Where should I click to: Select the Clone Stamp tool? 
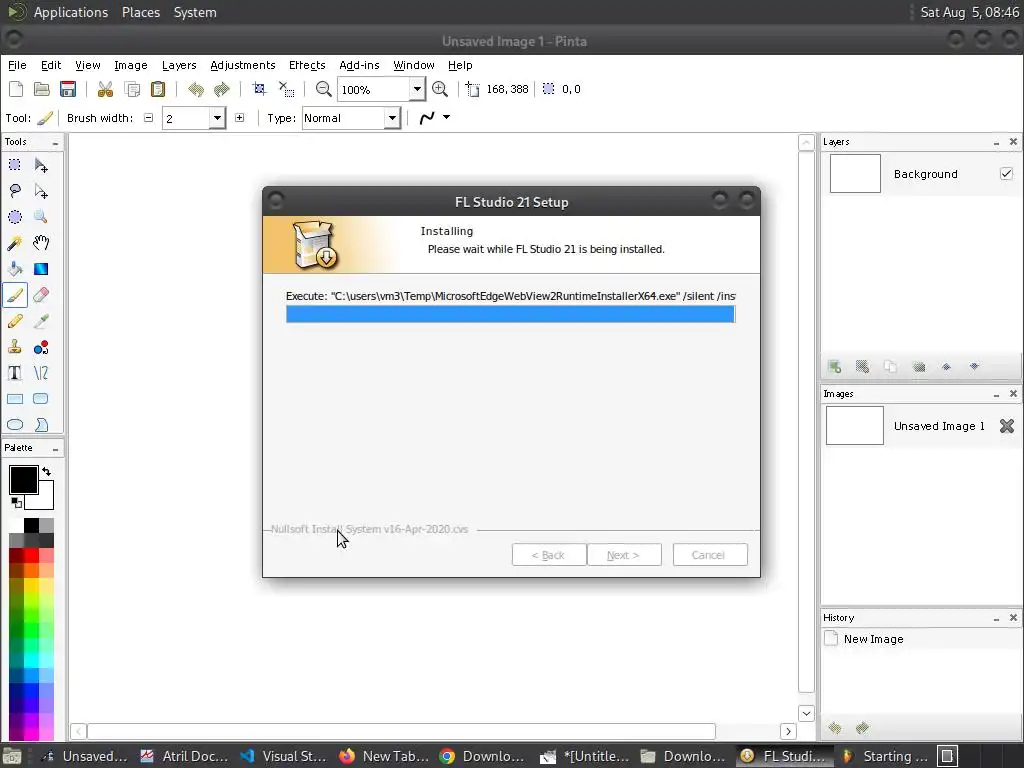pyautogui.click(x=14, y=347)
